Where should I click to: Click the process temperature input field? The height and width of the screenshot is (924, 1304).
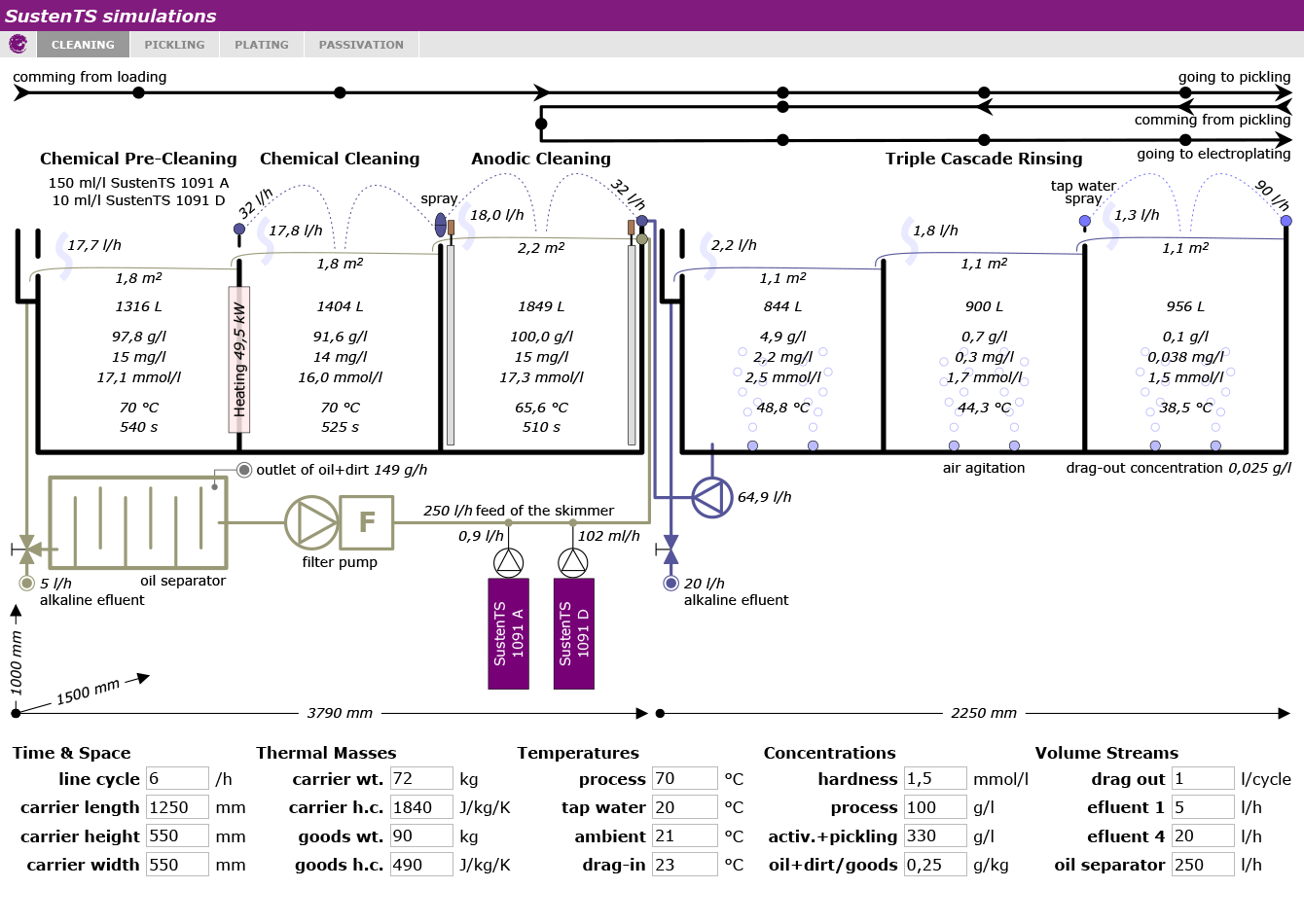tap(685, 778)
